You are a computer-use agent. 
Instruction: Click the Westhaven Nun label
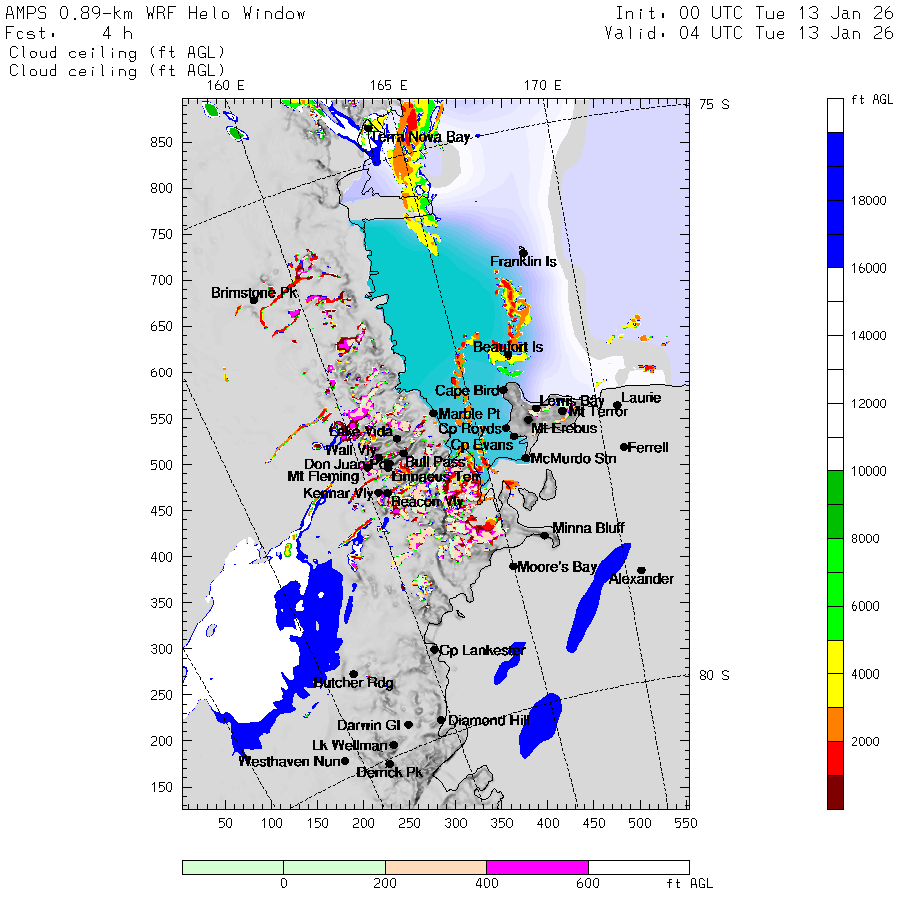pos(290,762)
